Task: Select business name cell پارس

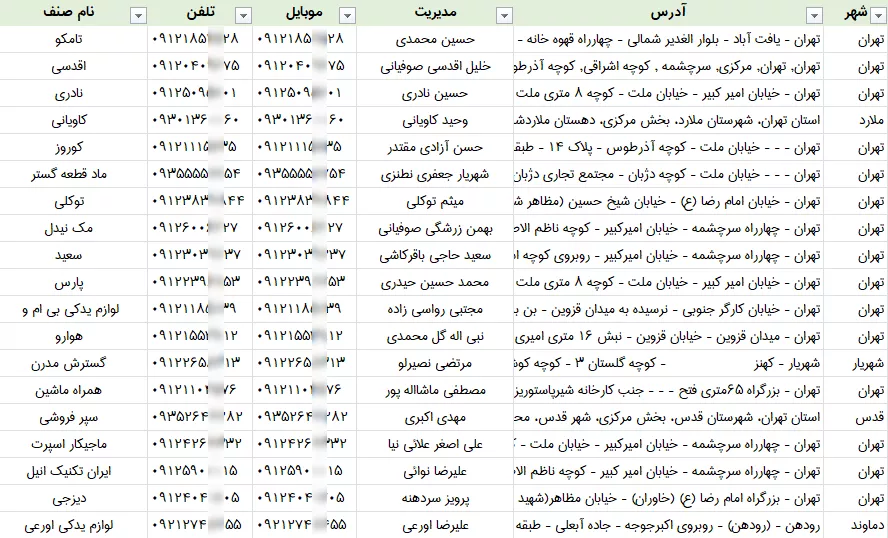Action: pos(74,282)
